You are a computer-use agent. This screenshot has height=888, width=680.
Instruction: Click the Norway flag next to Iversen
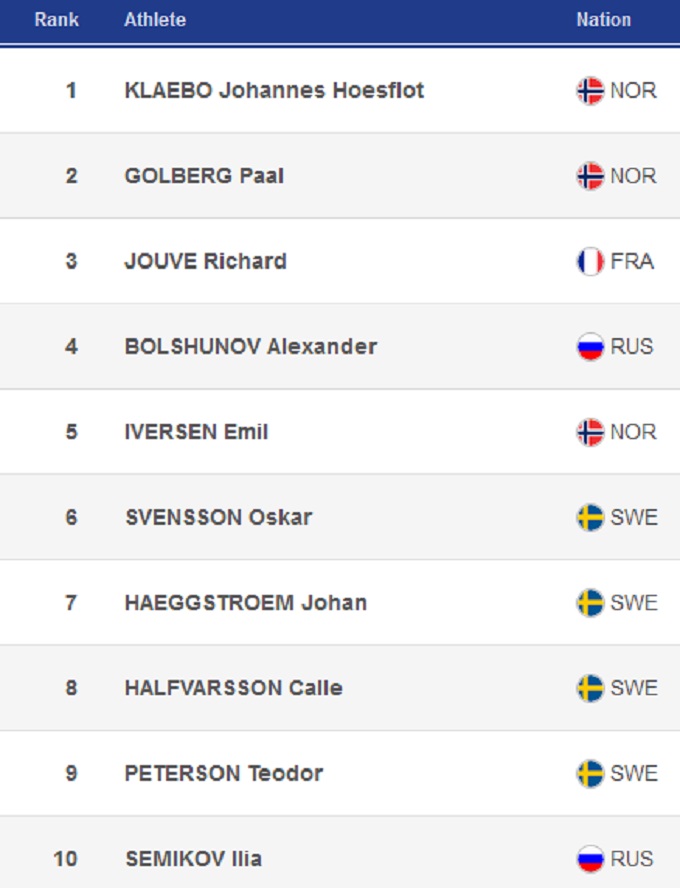pyautogui.click(x=590, y=432)
